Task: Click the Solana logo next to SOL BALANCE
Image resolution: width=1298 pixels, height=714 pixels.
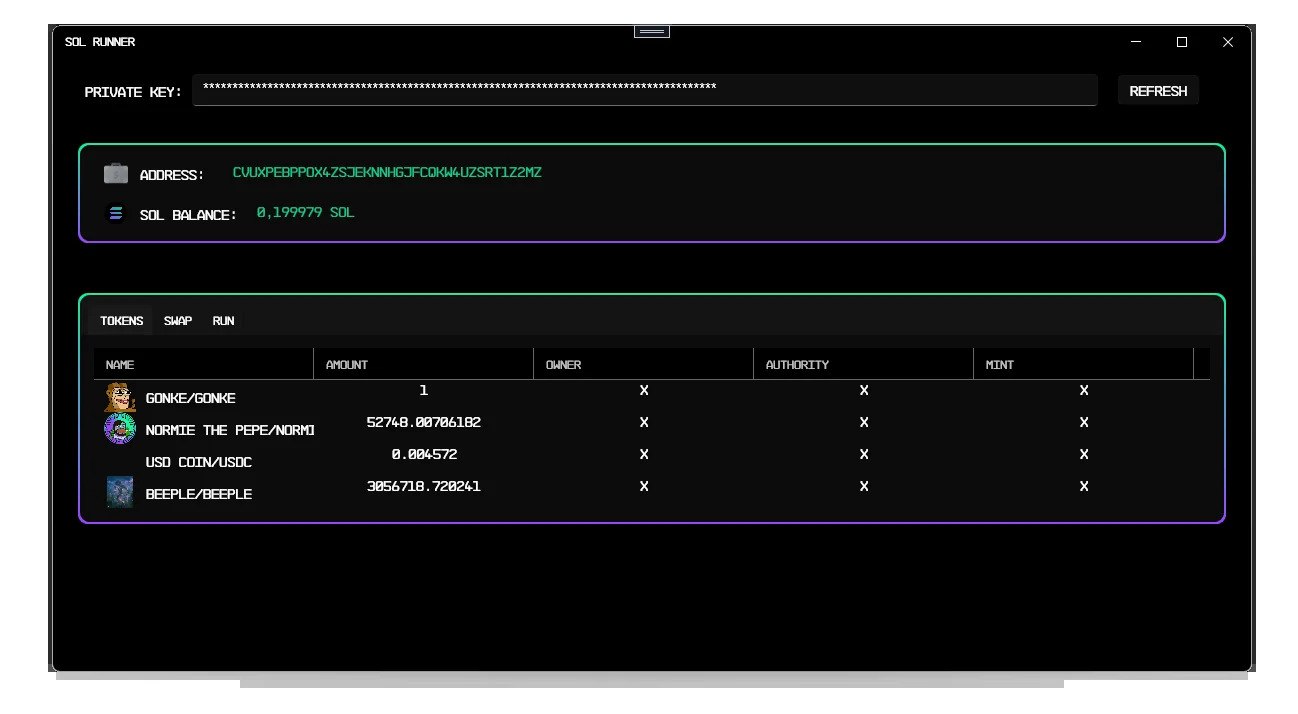Action: tap(115, 213)
